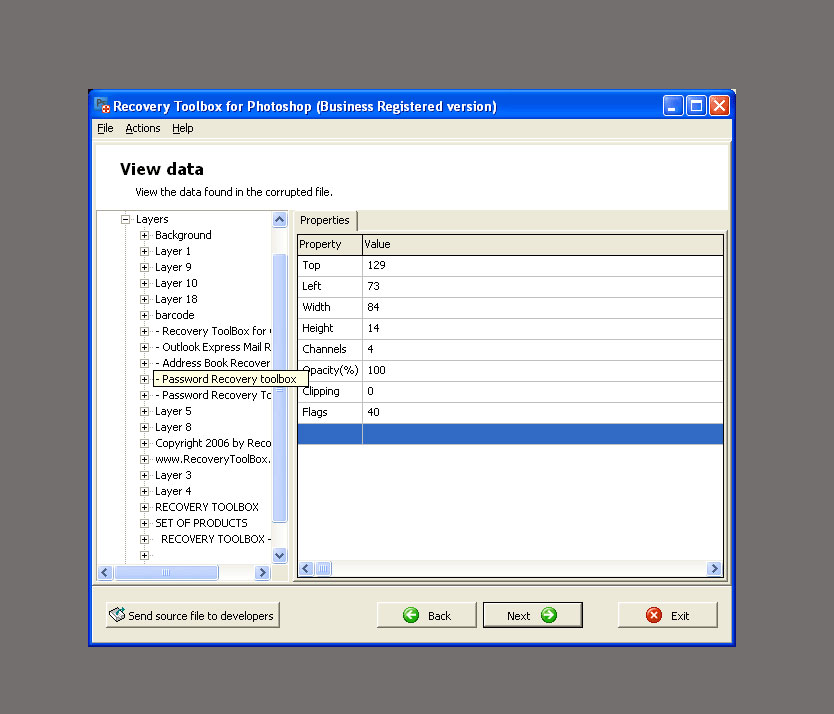Expand the Layer 5 node
This screenshot has height=714, width=834.
coord(144,411)
